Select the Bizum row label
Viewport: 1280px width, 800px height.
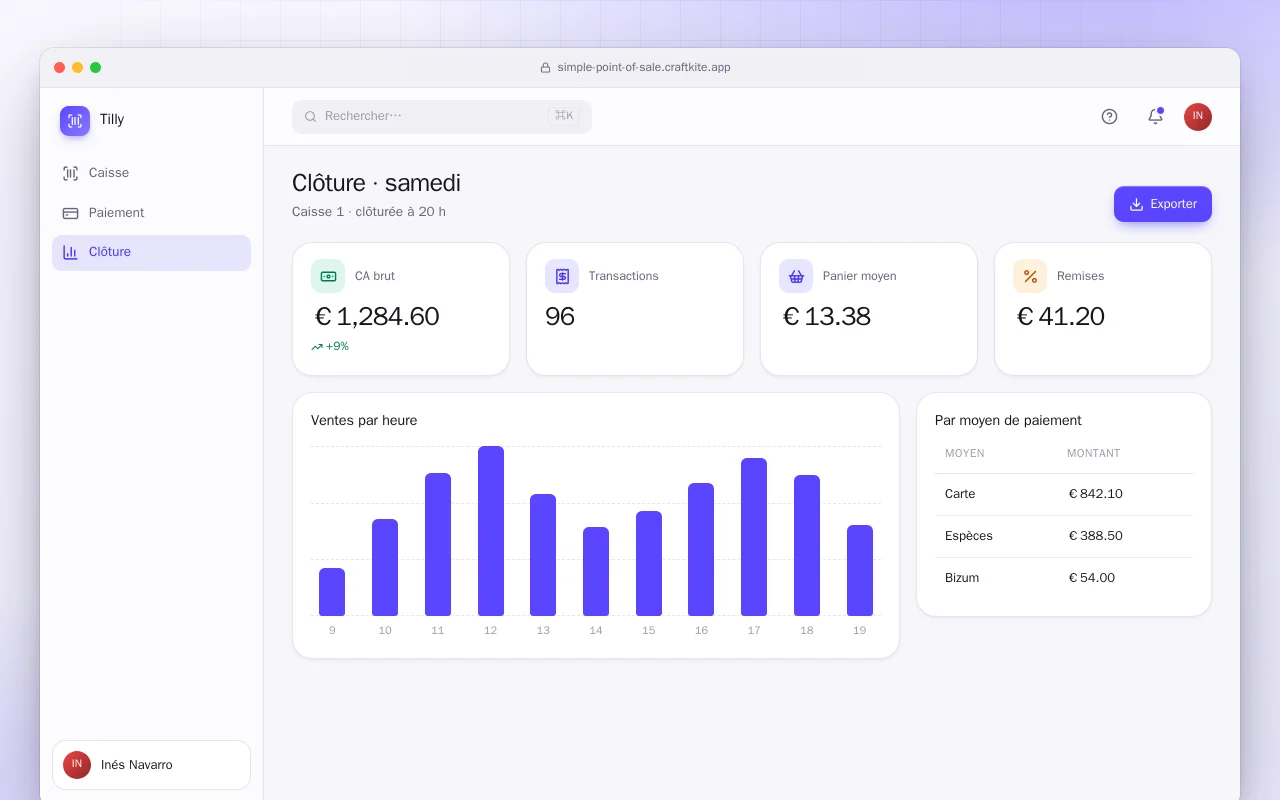click(962, 578)
